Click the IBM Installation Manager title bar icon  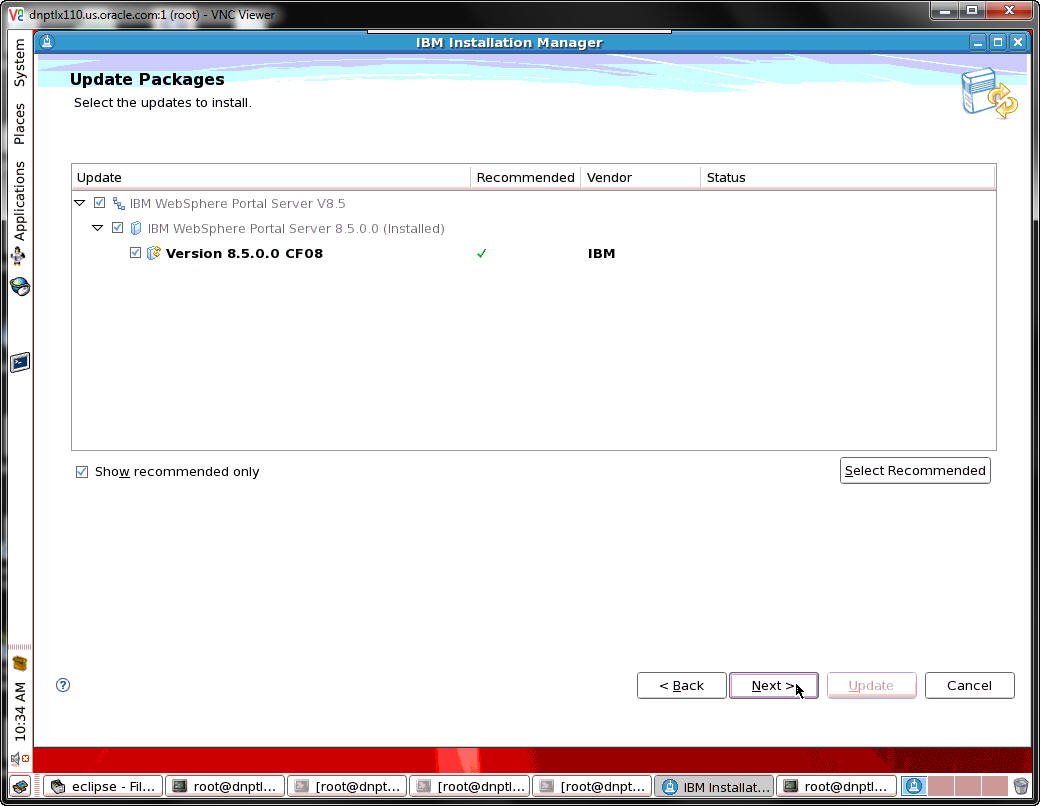tap(46, 42)
